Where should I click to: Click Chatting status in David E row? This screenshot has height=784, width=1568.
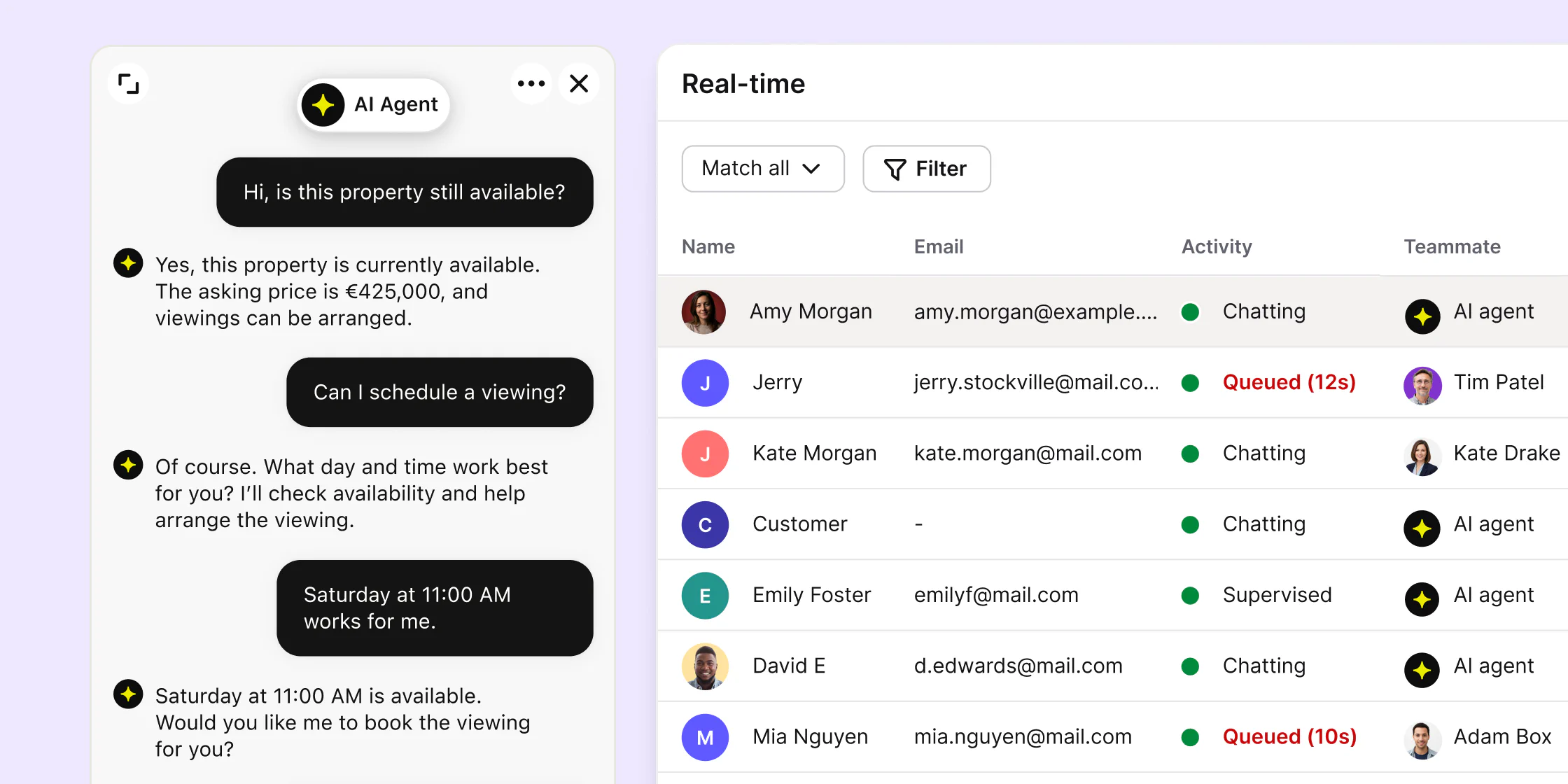point(1264,666)
